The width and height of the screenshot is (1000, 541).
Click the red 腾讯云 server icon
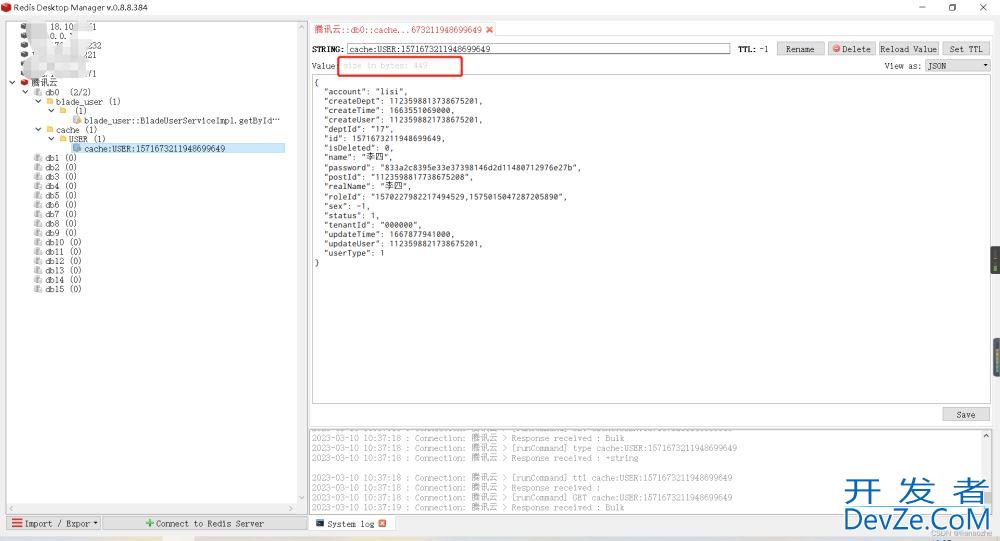[24, 82]
